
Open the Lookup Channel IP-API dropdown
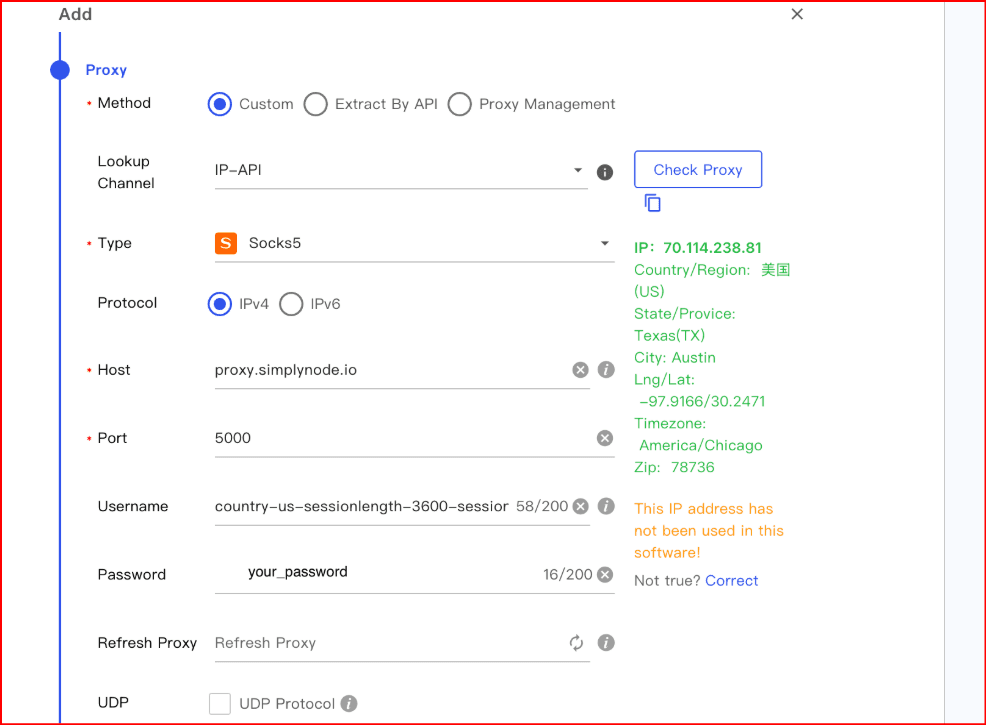400,171
